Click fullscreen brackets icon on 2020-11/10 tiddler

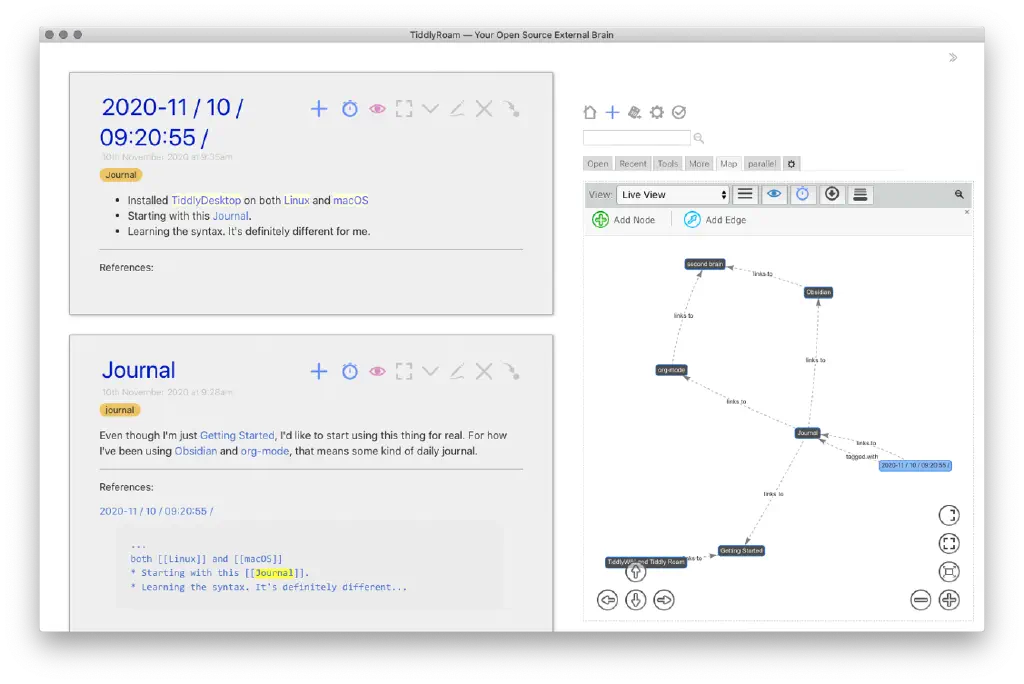404,108
